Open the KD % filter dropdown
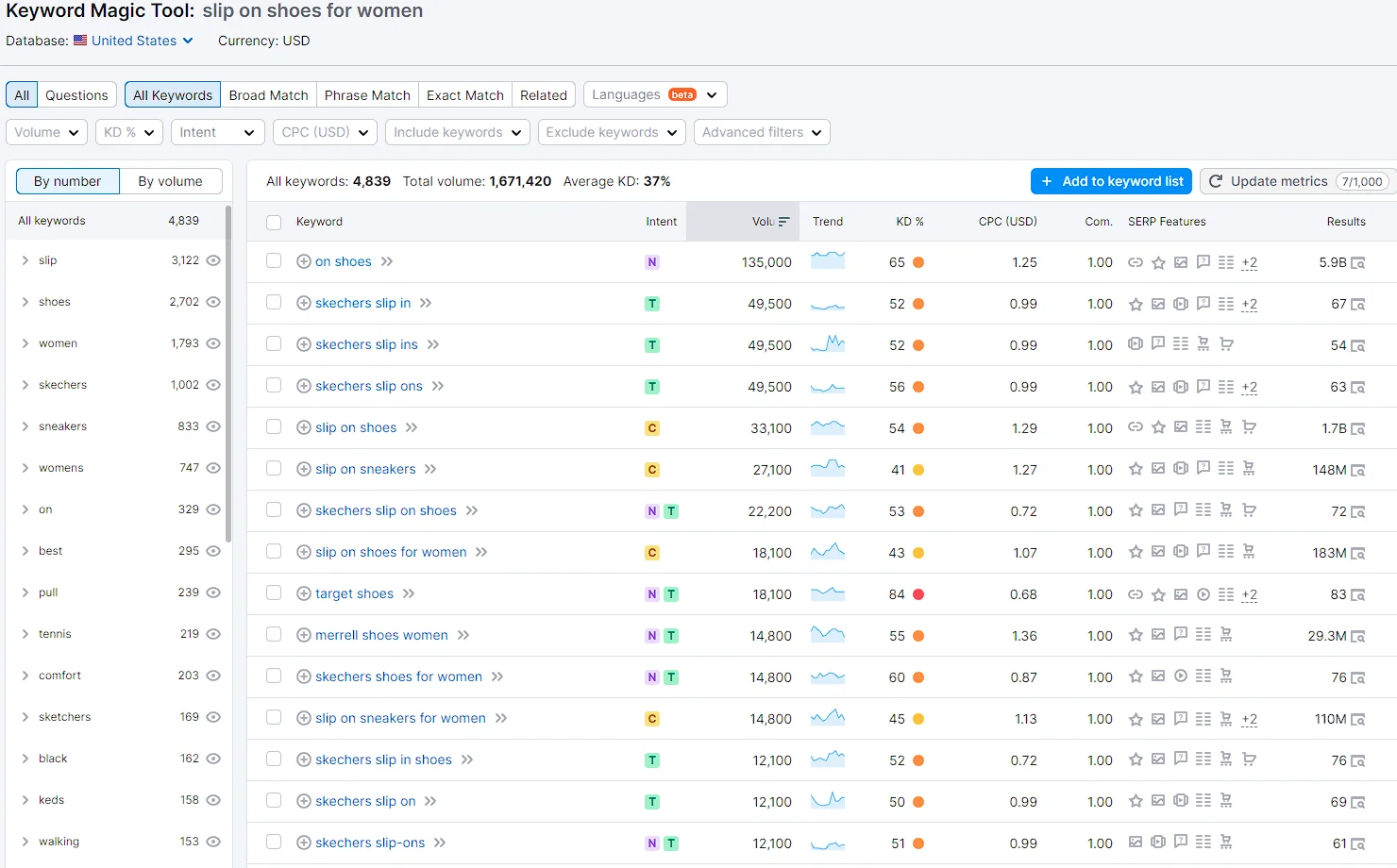Viewport: 1397px width, 868px height. click(129, 132)
